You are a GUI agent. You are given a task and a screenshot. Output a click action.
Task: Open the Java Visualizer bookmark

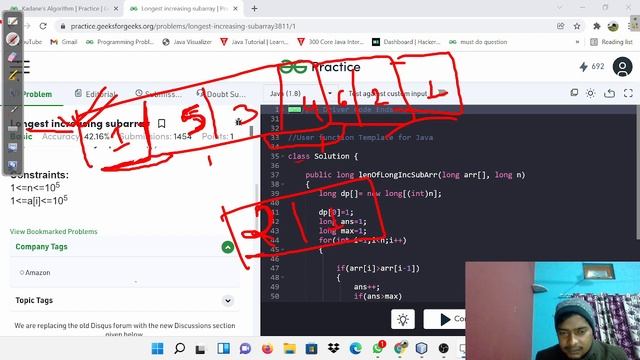click(x=187, y=42)
